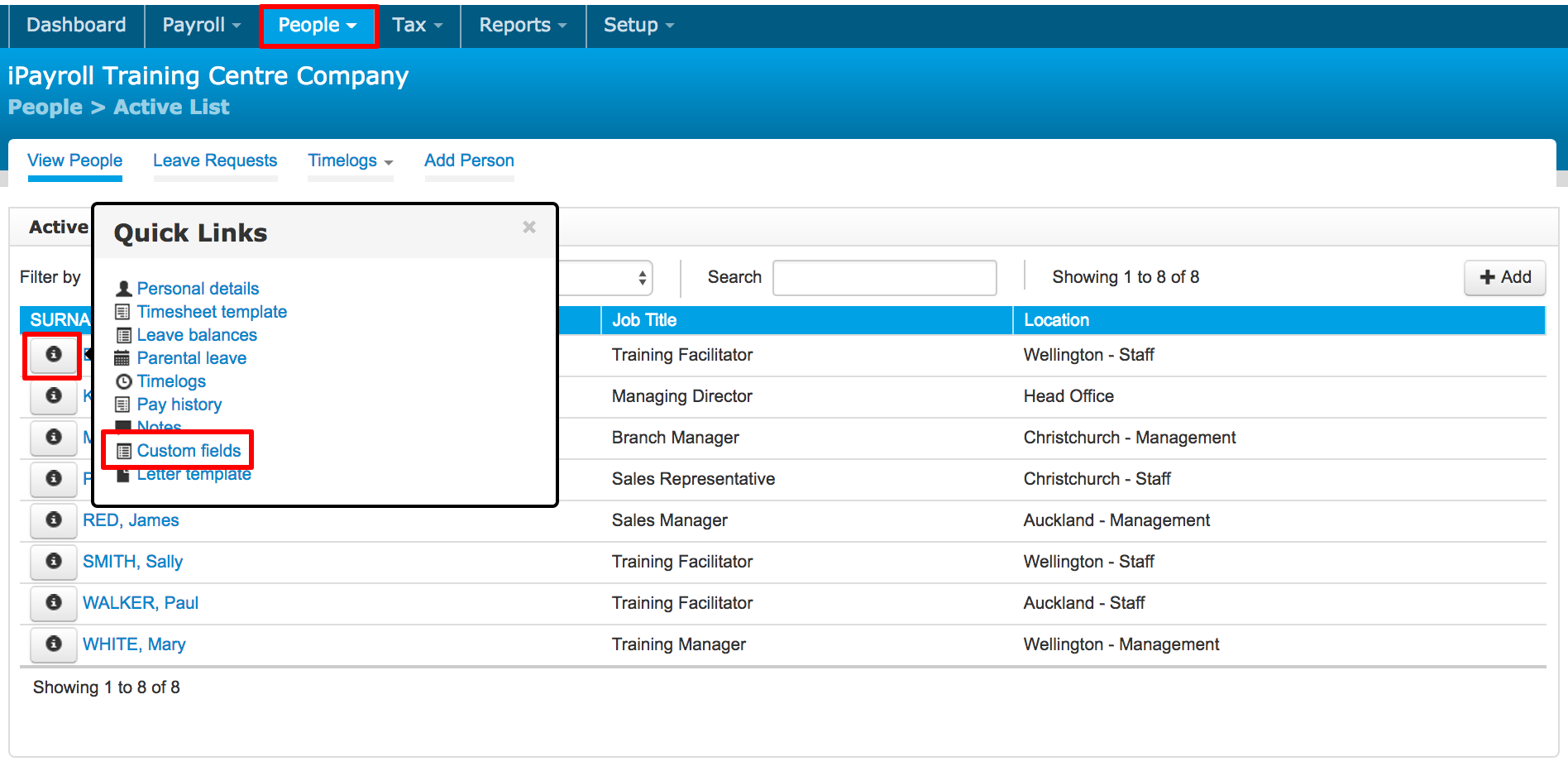Click the Add button with plus icon

1505,278
